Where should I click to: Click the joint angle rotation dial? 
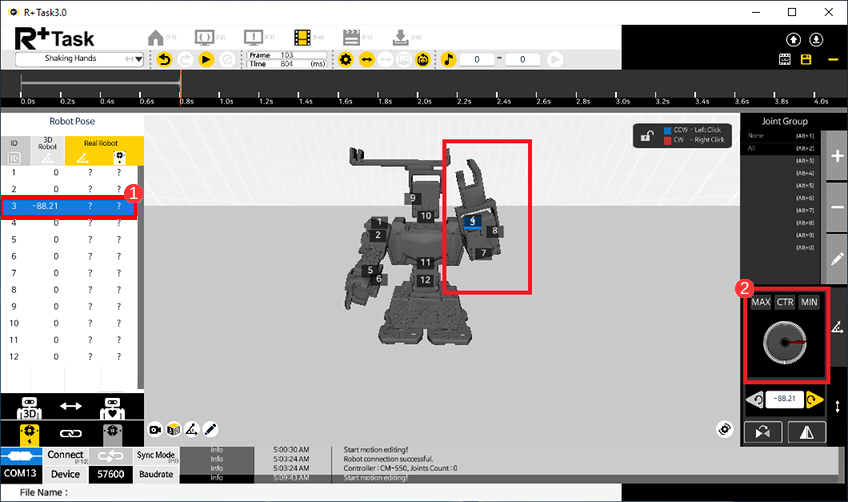(x=785, y=343)
